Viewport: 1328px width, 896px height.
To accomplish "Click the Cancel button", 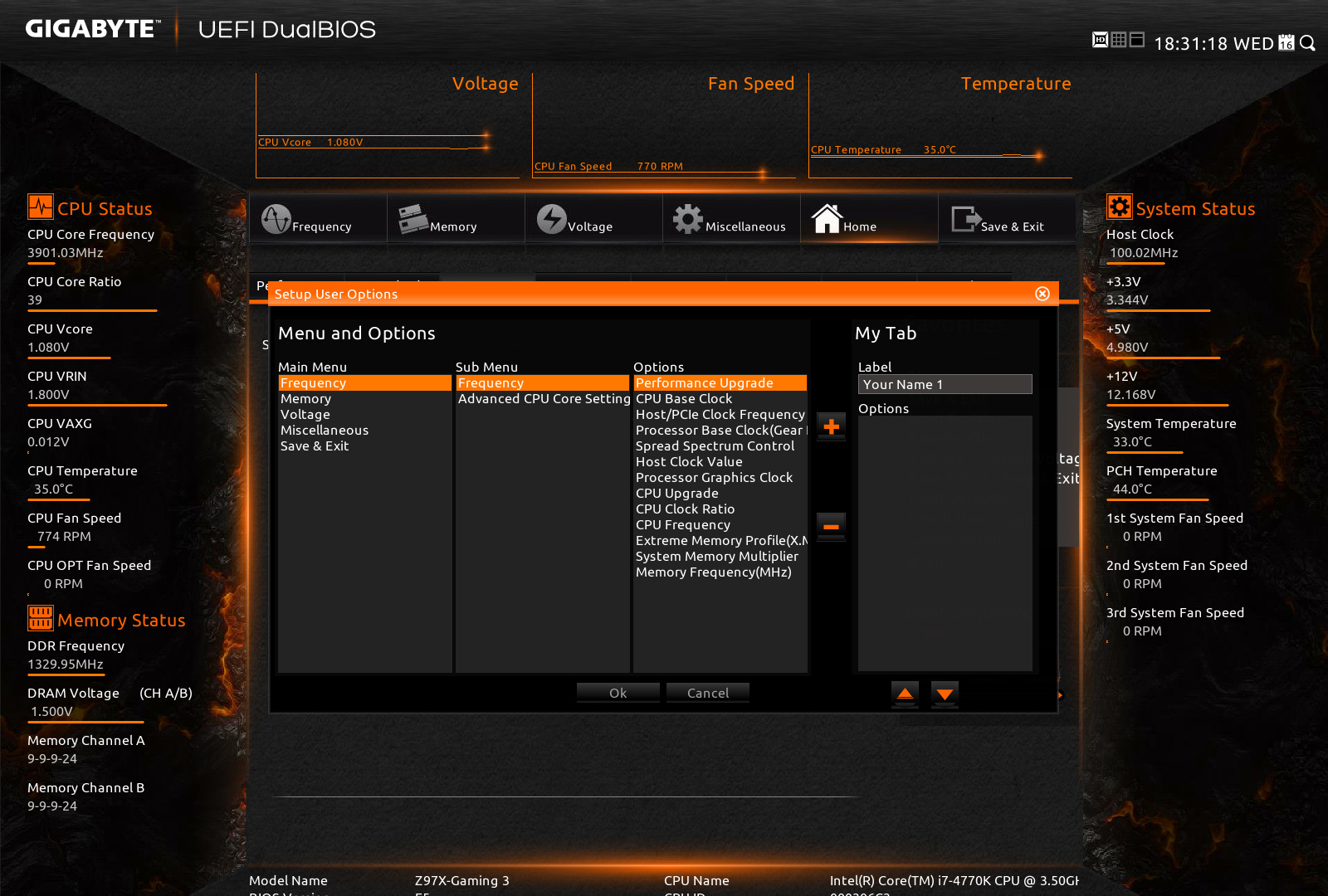I will (708, 693).
